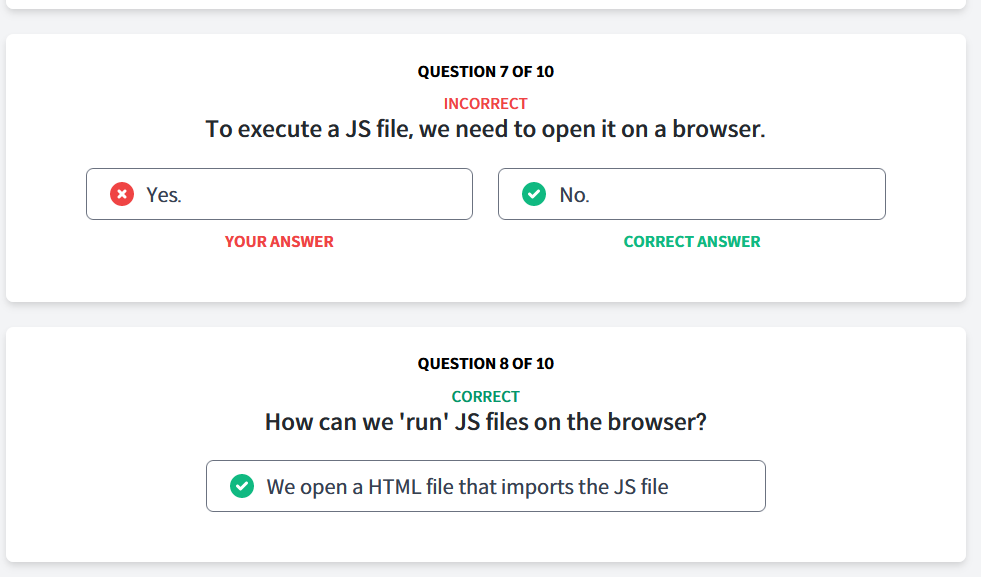This screenshot has width=981, height=577.
Task: Click question text 'To execute a JS file...'
Action: click(485, 130)
